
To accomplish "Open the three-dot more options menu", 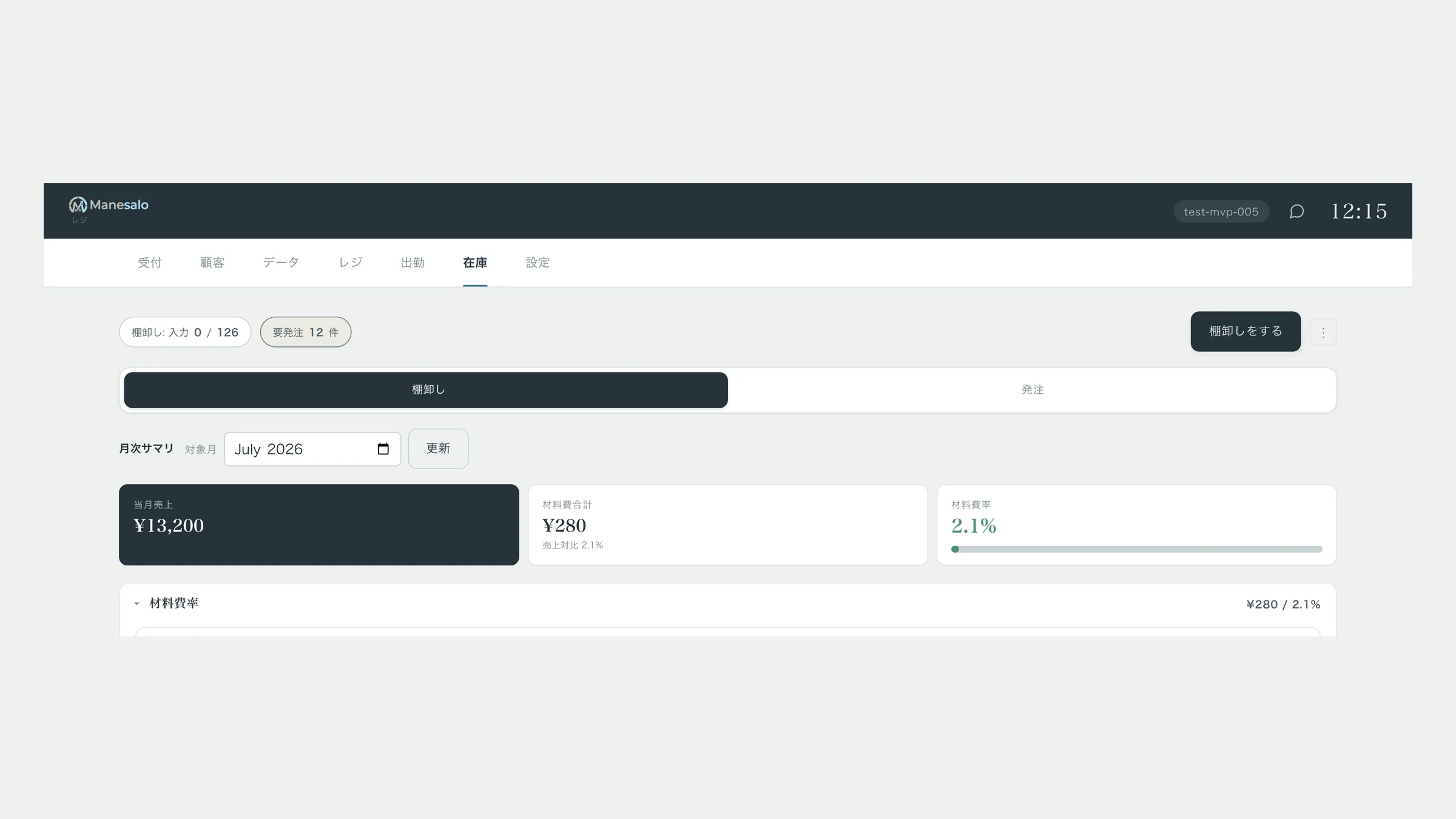I will pyautogui.click(x=1323, y=332).
